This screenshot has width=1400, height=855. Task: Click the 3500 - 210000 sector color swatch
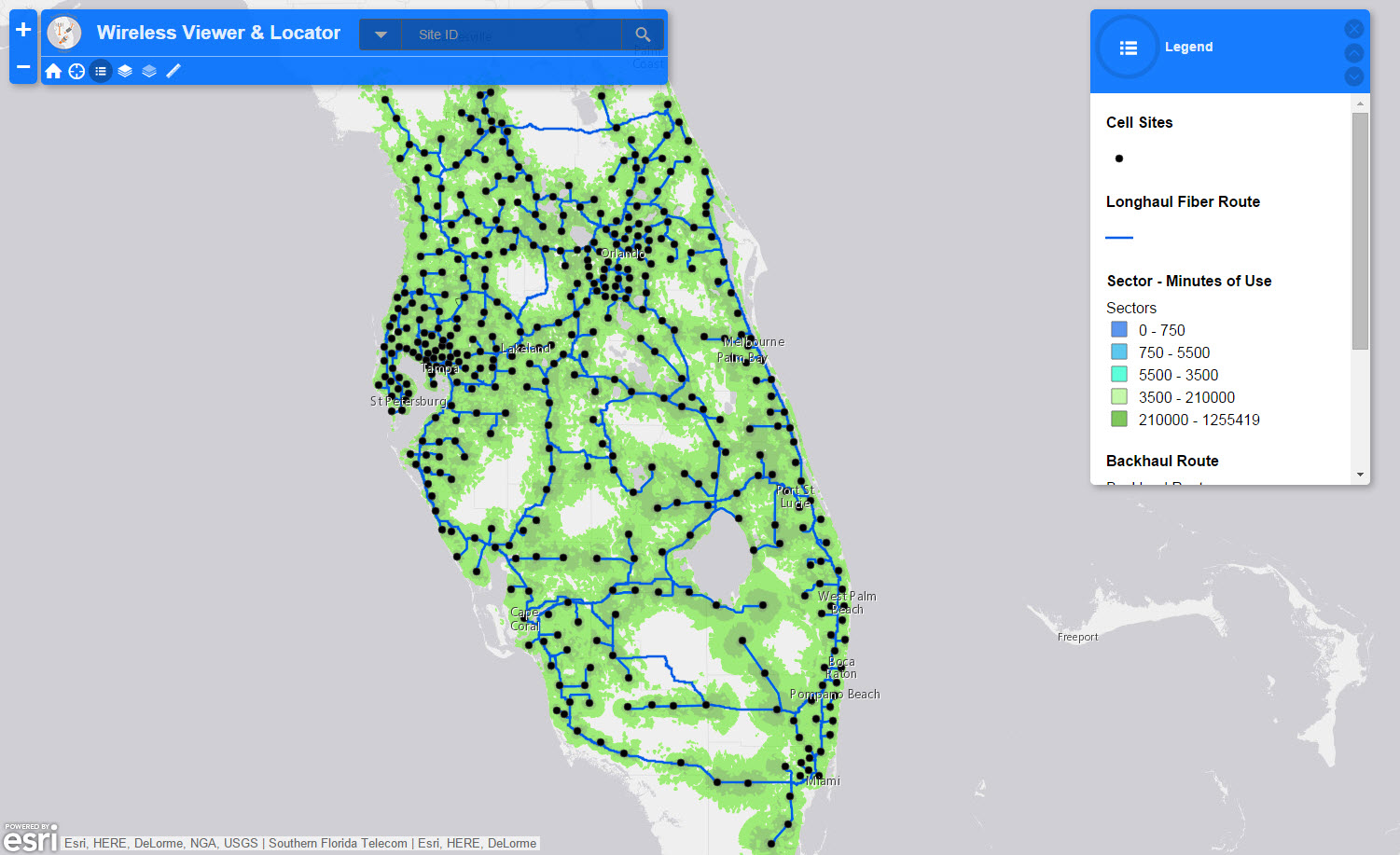tap(1119, 396)
